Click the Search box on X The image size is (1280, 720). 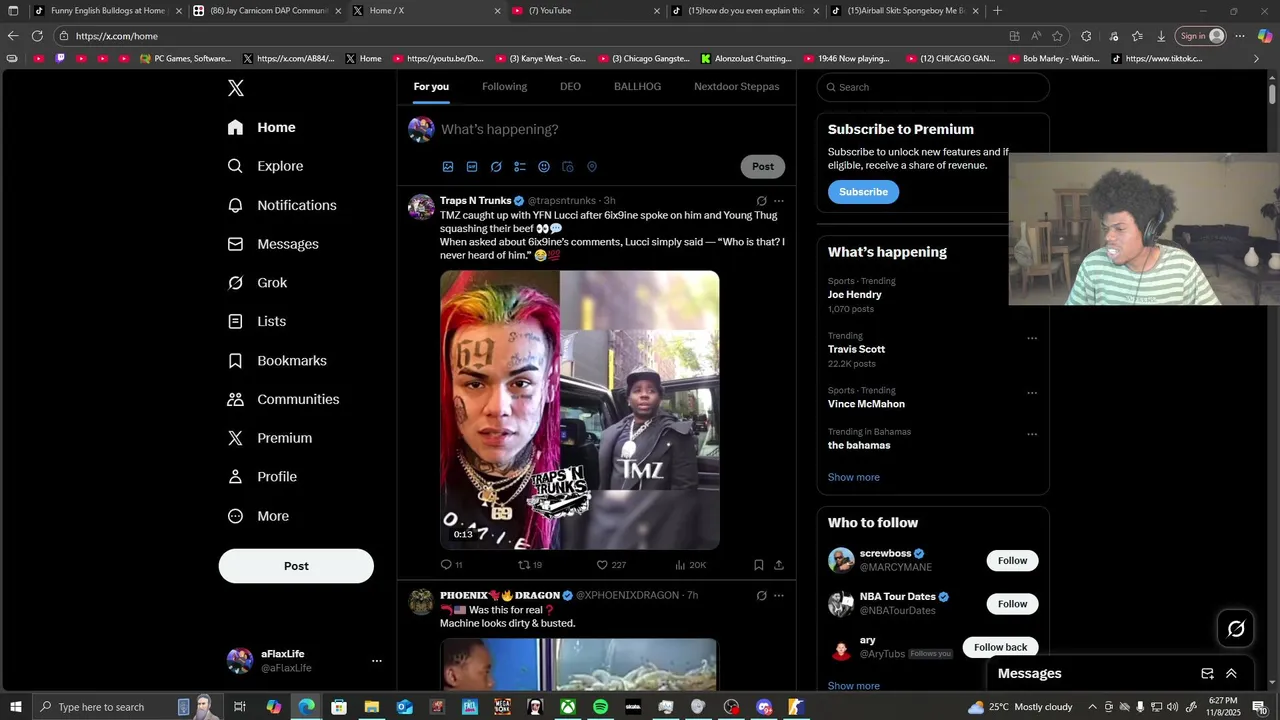[x=933, y=87]
